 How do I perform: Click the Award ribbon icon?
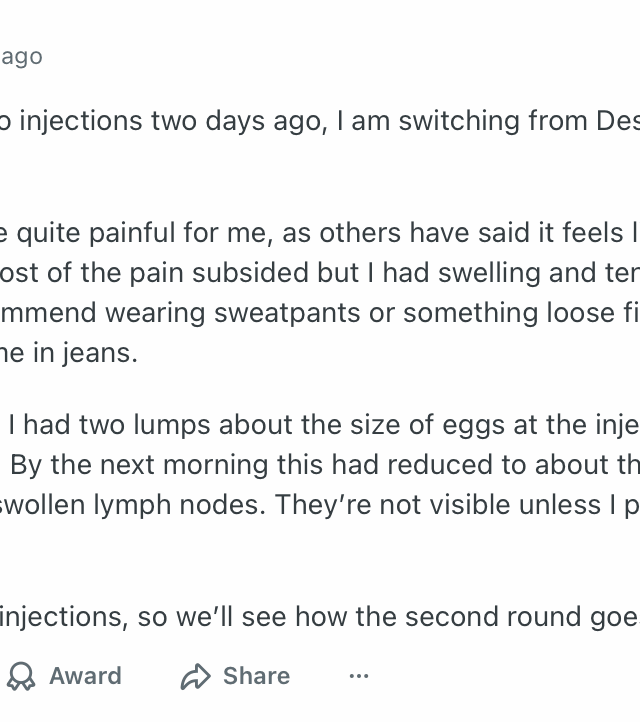[x=21, y=677]
